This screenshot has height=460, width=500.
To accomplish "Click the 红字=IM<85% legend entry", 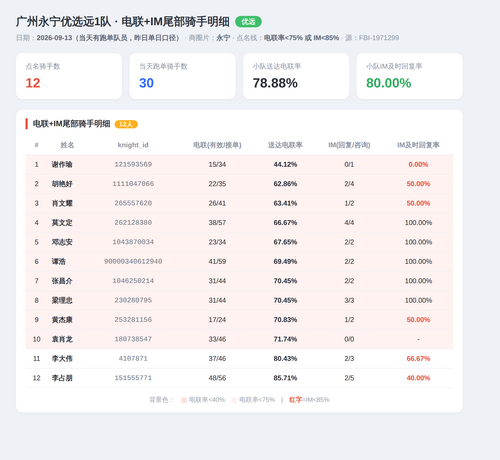I will tap(309, 400).
